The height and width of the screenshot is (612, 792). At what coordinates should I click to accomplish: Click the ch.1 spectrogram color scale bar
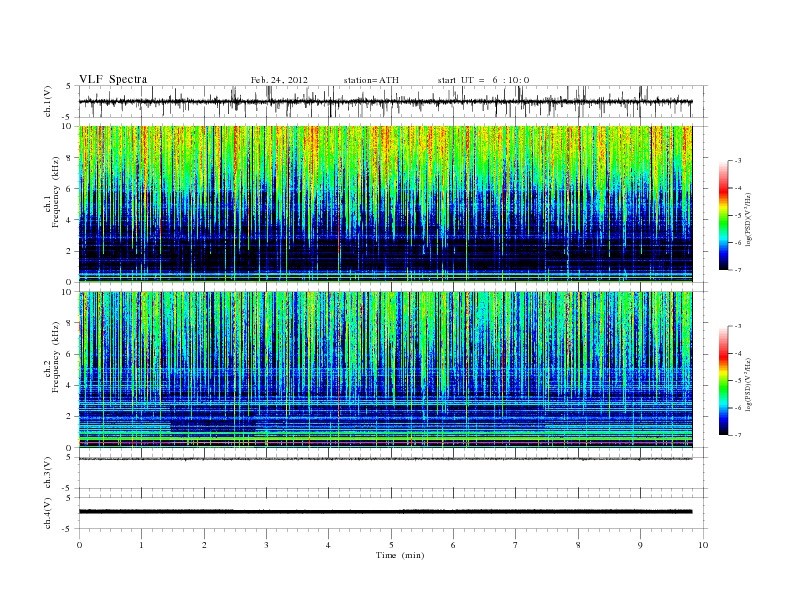click(723, 215)
